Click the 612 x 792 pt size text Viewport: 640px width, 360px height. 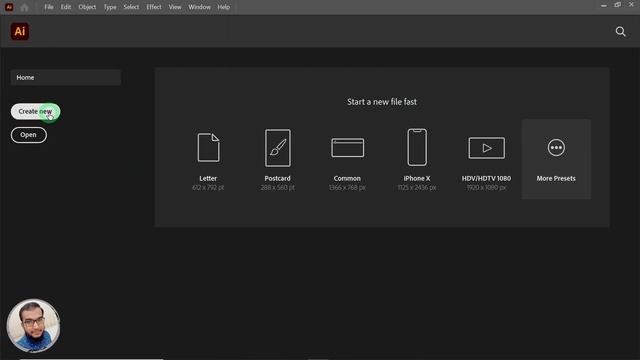tap(208, 187)
